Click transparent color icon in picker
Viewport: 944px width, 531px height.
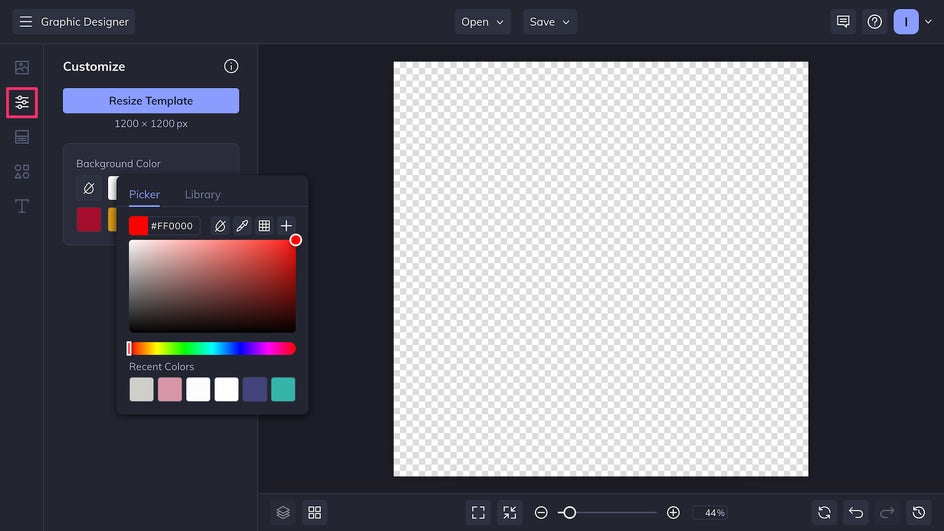(x=220, y=226)
